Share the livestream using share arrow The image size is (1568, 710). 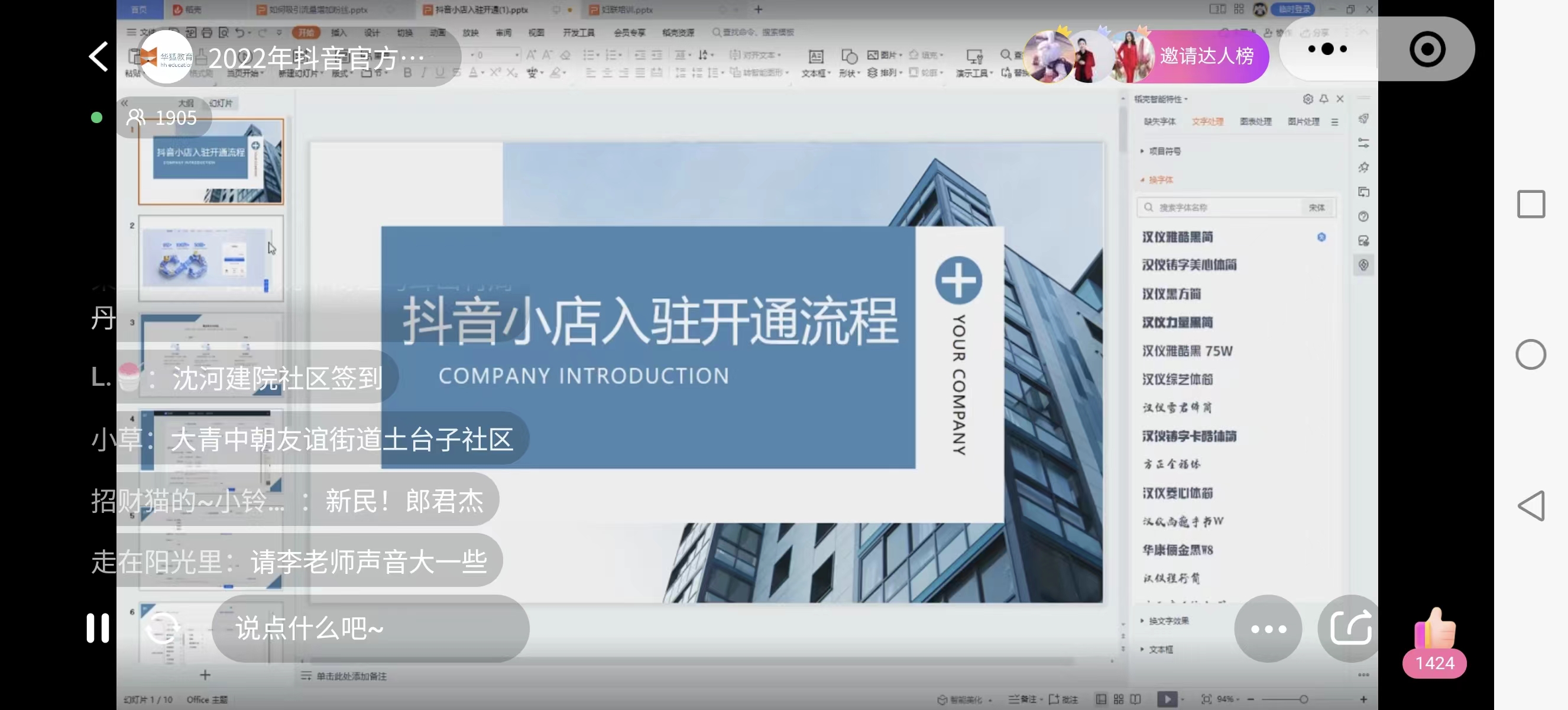[x=1350, y=628]
